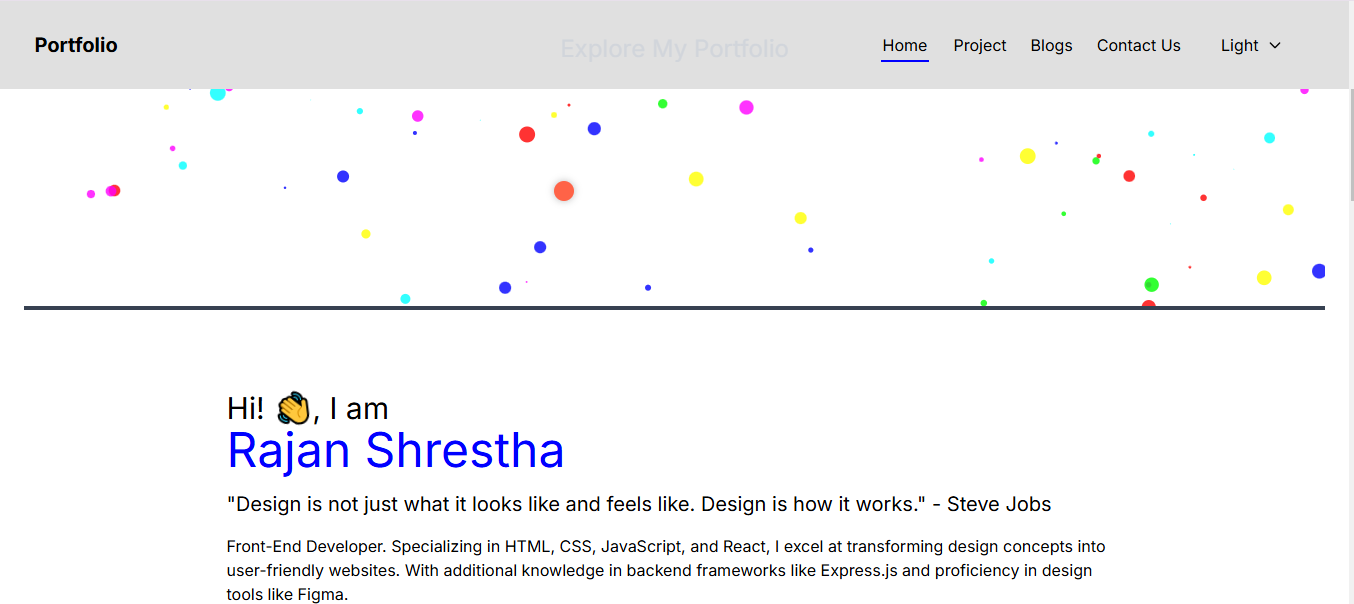Click the pink circle beside Explore My Portfolio

[746, 107]
